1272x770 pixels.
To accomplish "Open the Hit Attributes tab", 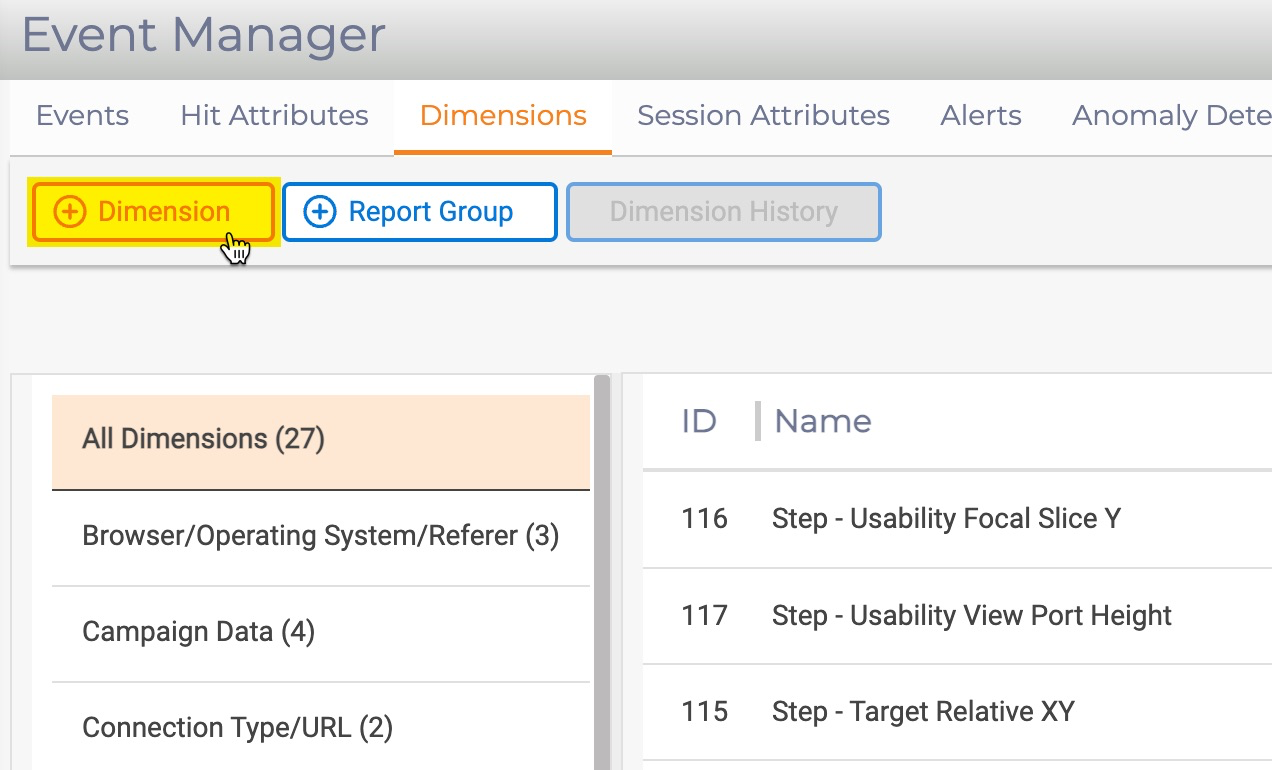I will 274,116.
